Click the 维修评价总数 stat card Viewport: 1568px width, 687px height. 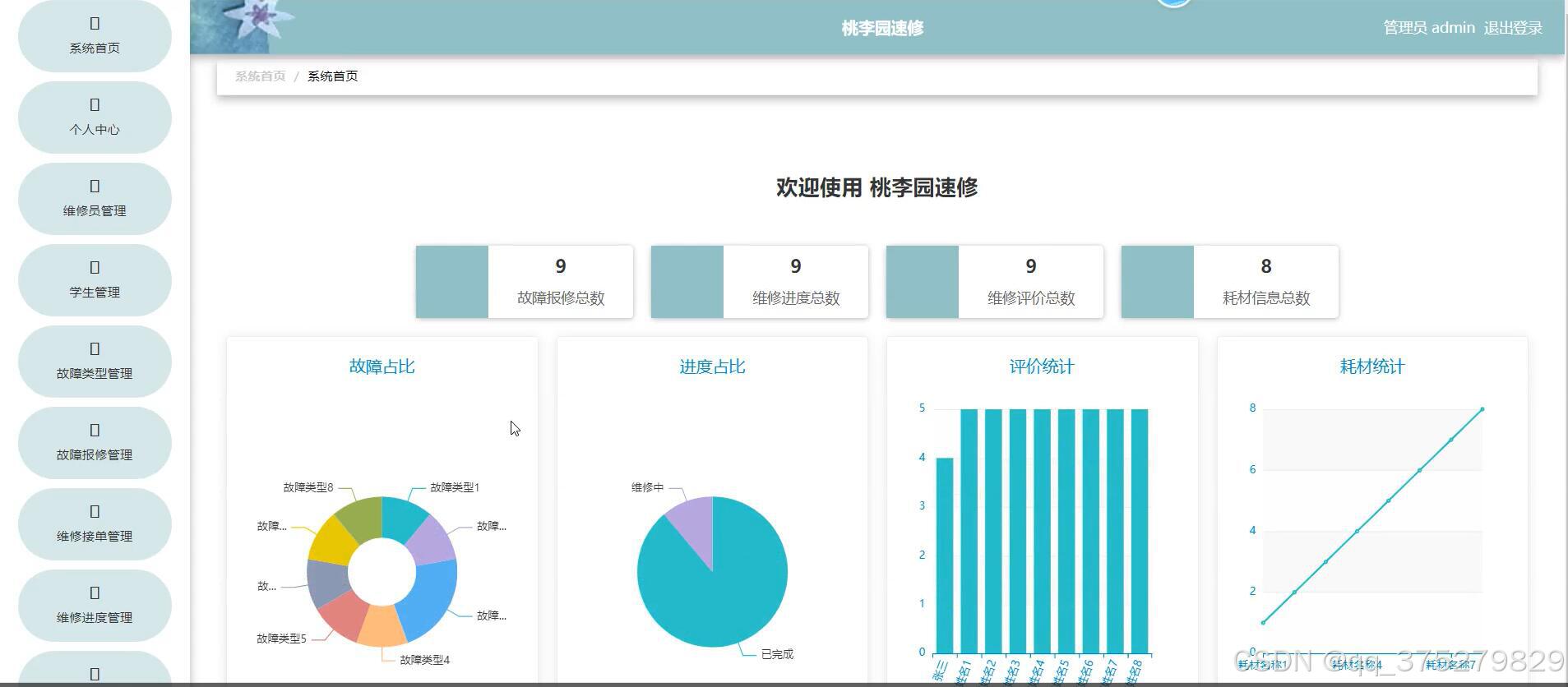click(x=995, y=282)
